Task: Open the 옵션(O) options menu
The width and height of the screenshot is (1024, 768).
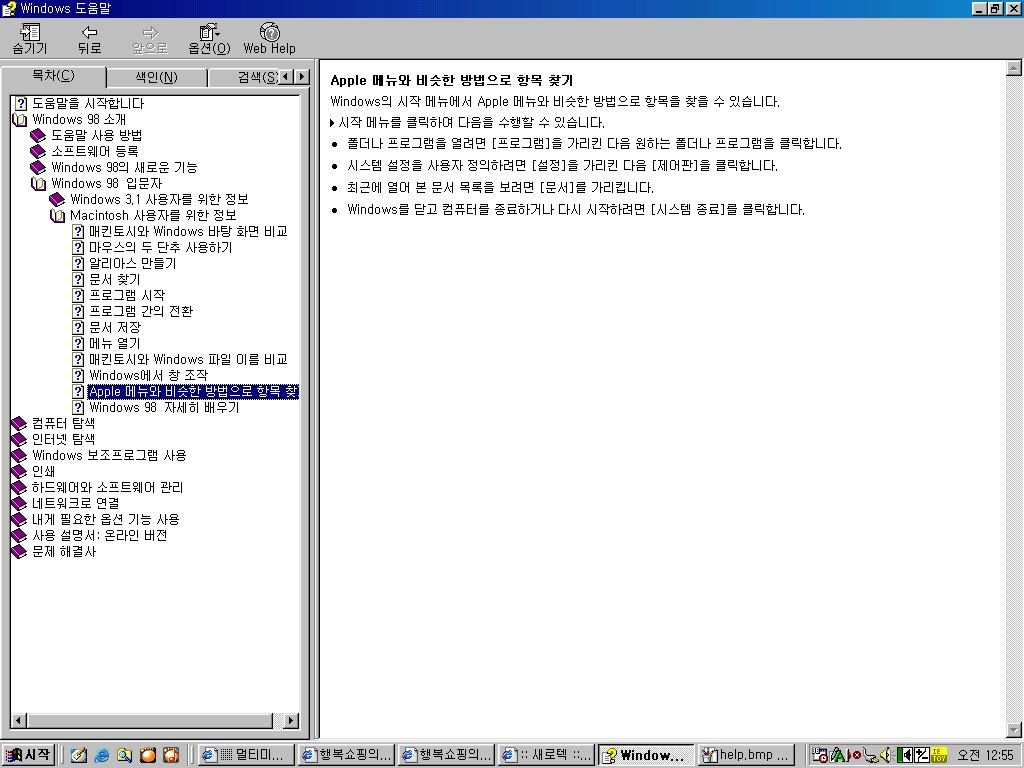Action: click(x=210, y=39)
